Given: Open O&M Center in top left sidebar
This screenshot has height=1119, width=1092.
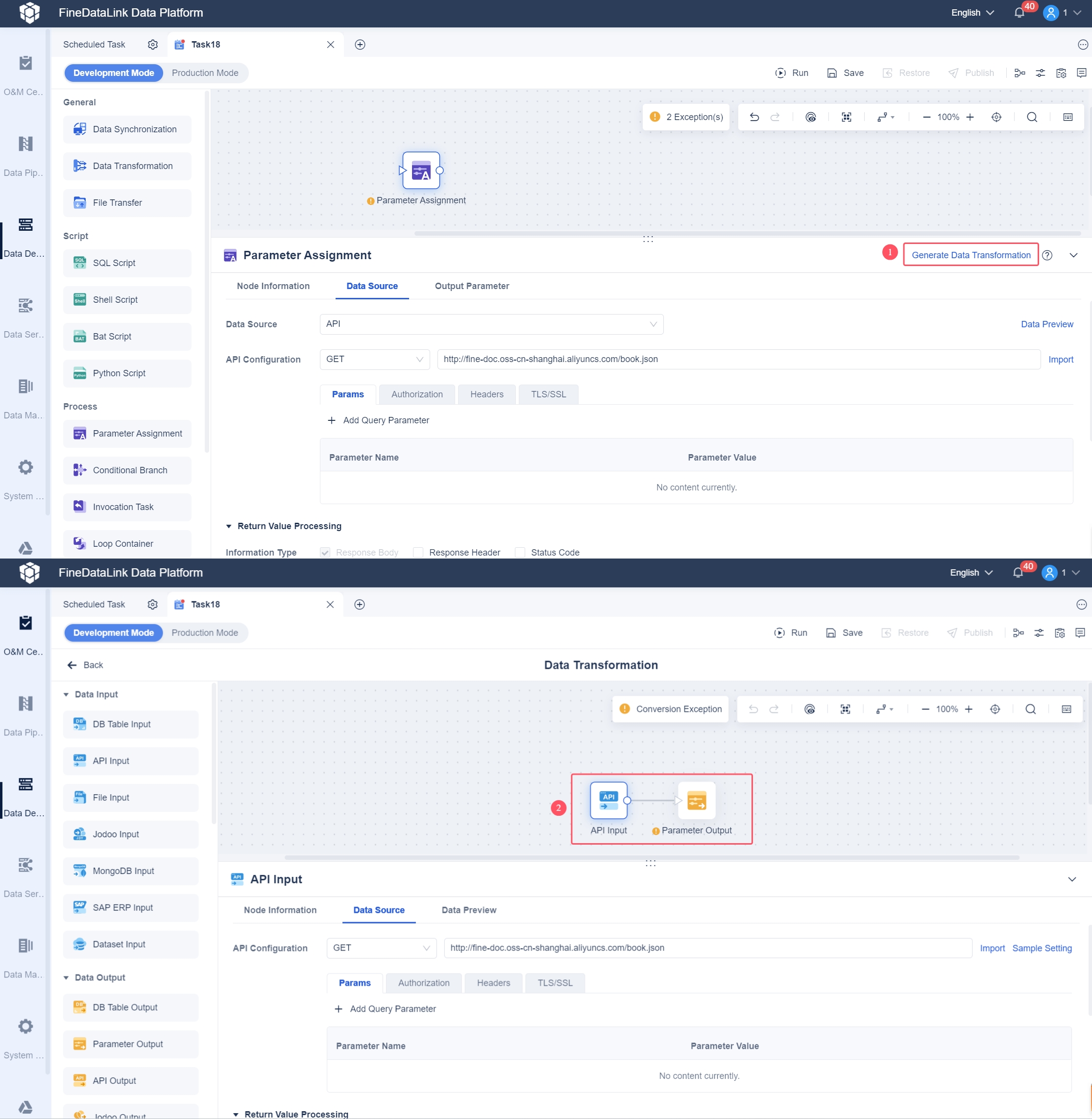Looking at the screenshot, I should click(25, 74).
